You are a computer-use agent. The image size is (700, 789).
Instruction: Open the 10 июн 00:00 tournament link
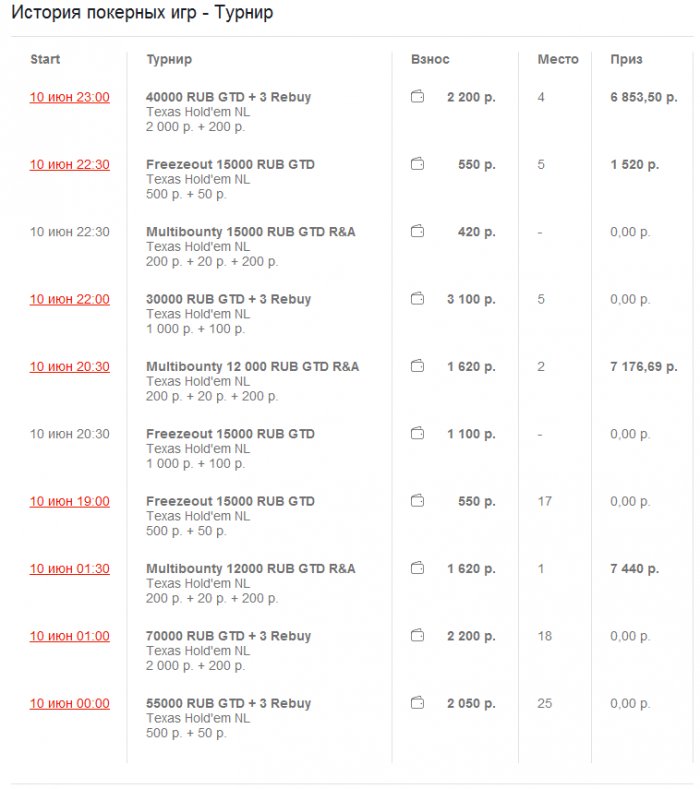click(x=70, y=704)
